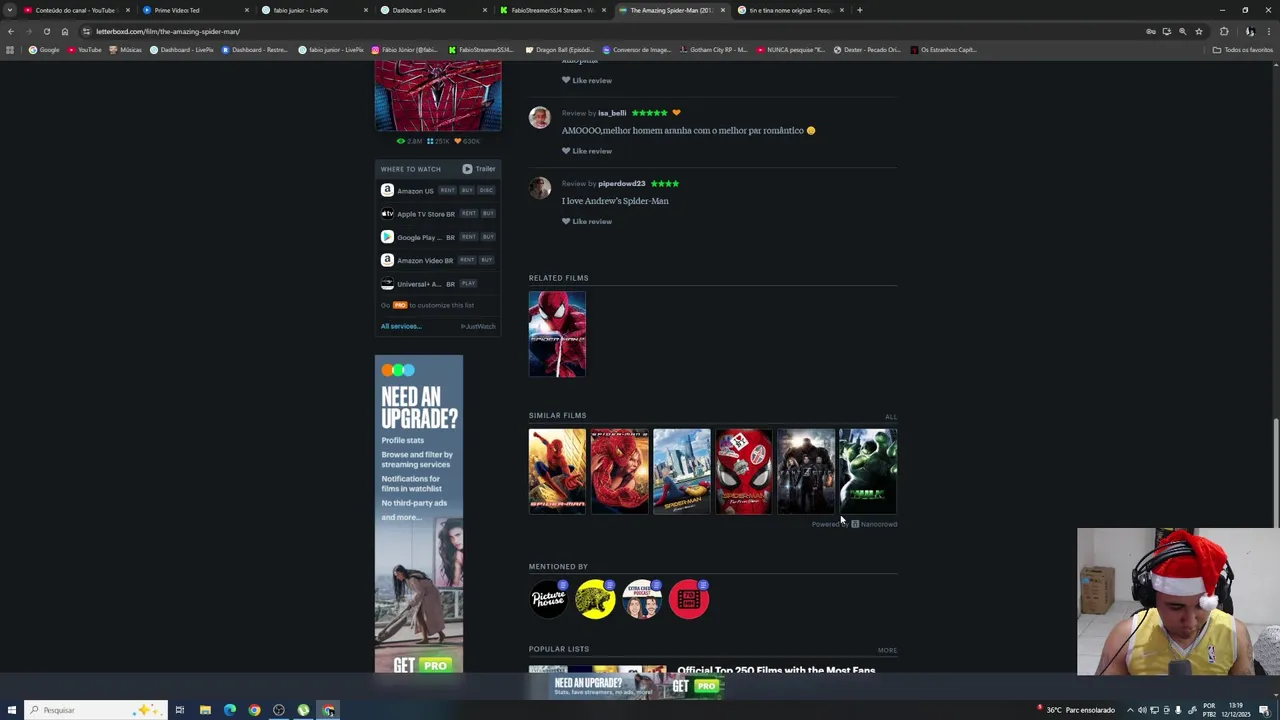Viewport: 1280px width, 720px height.
Task: Open the JustWatch link
Action: (x=478, y=326)
